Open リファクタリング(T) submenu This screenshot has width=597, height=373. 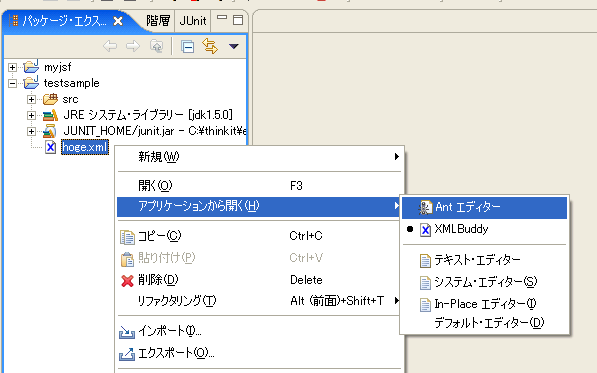(259, 301)
